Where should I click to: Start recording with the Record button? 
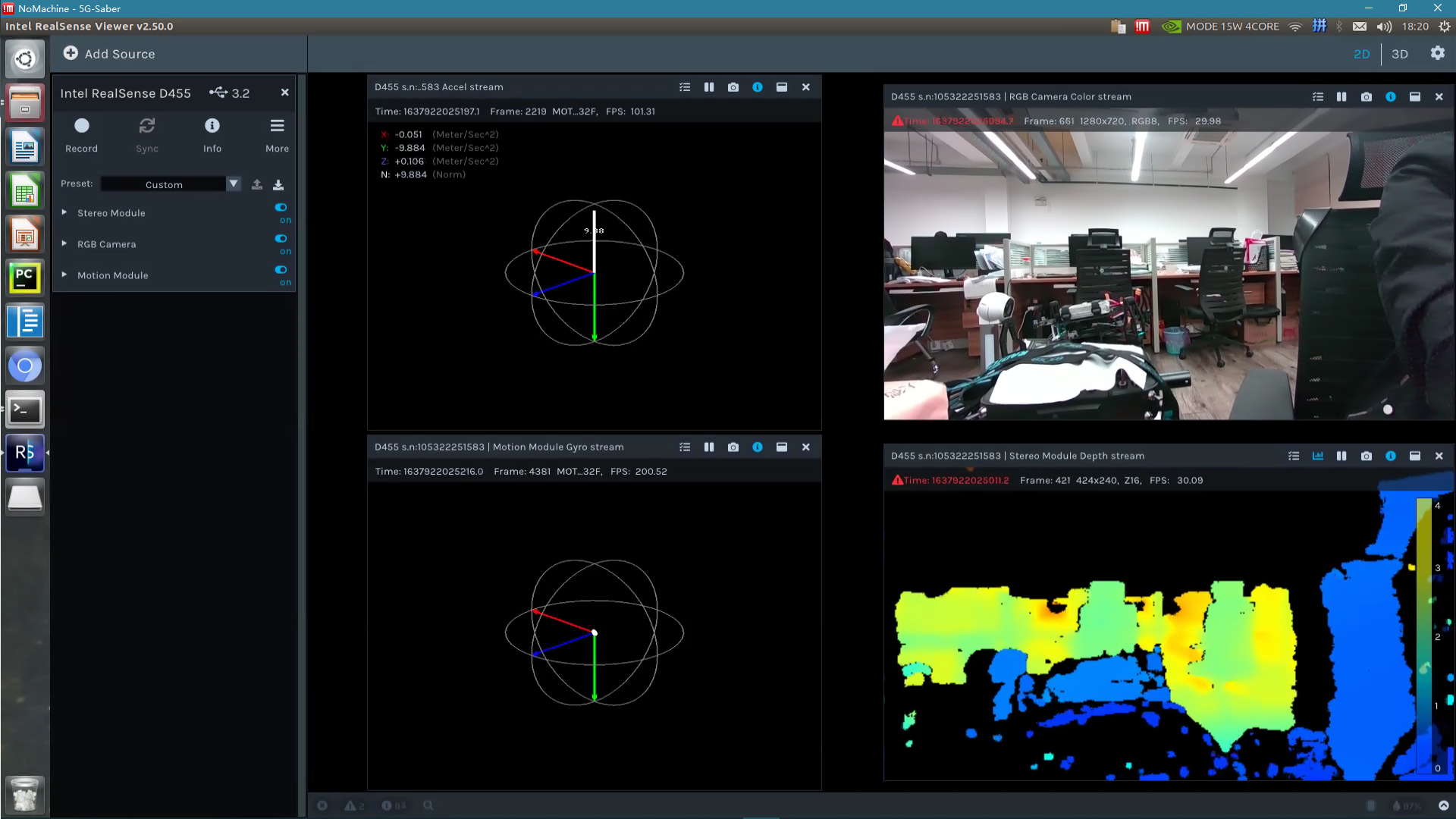point(81,126)
